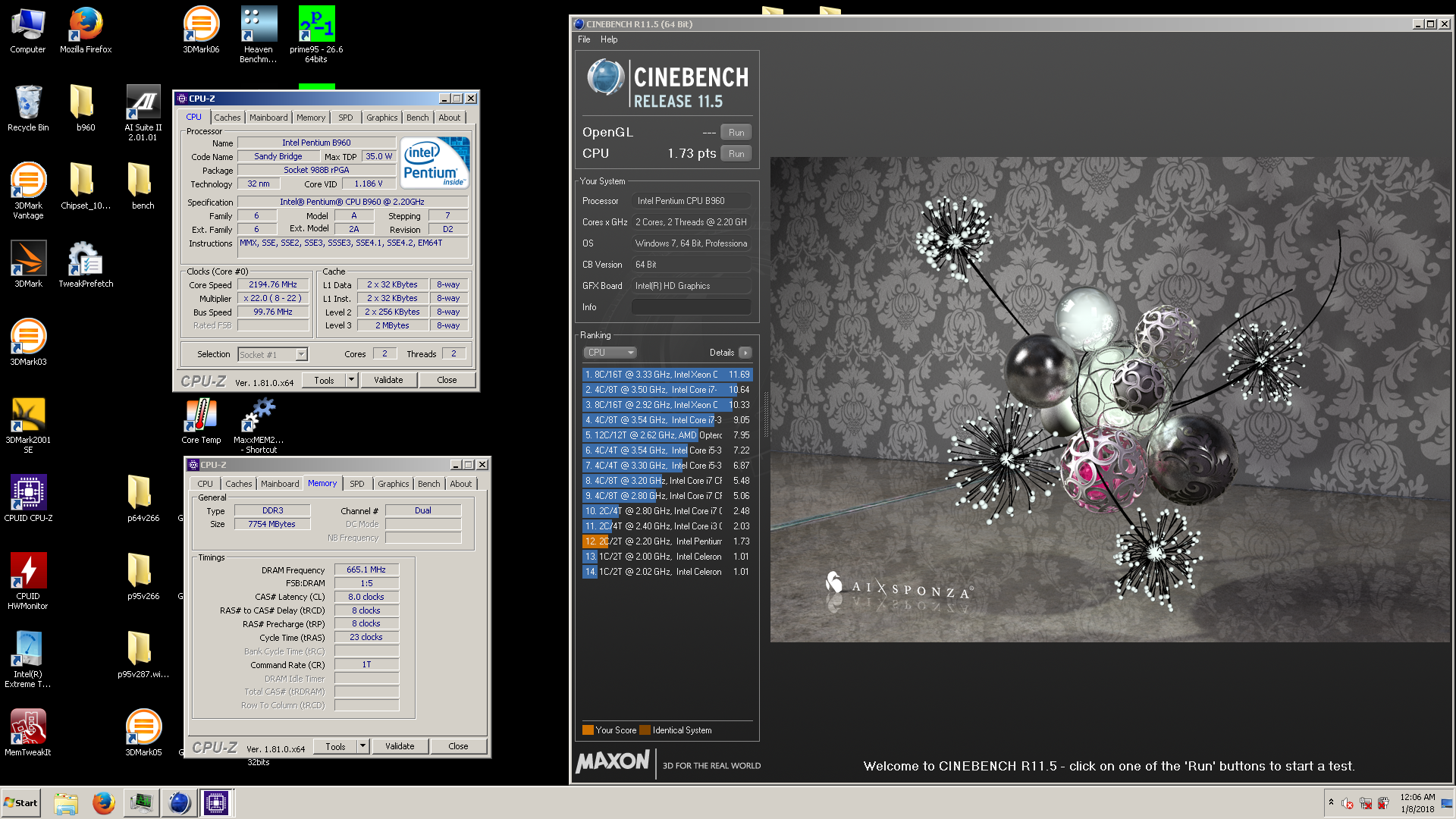
Task: Open the p95v266 folder
Action: point(143,577)
